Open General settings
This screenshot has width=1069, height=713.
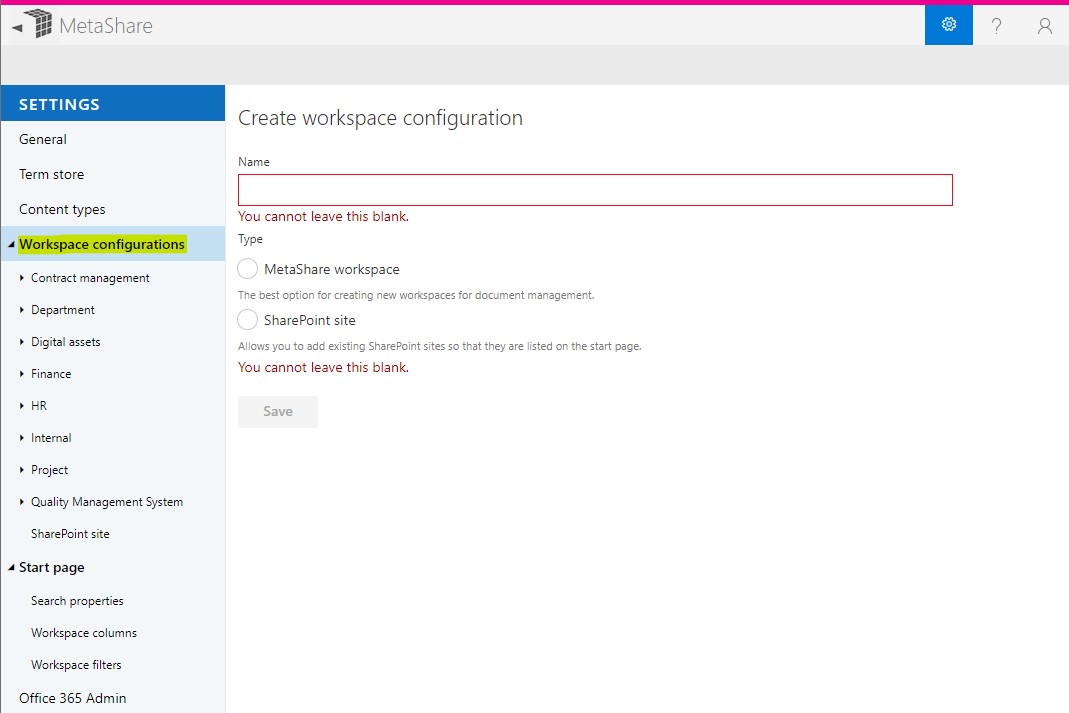[x=43, y=139]
